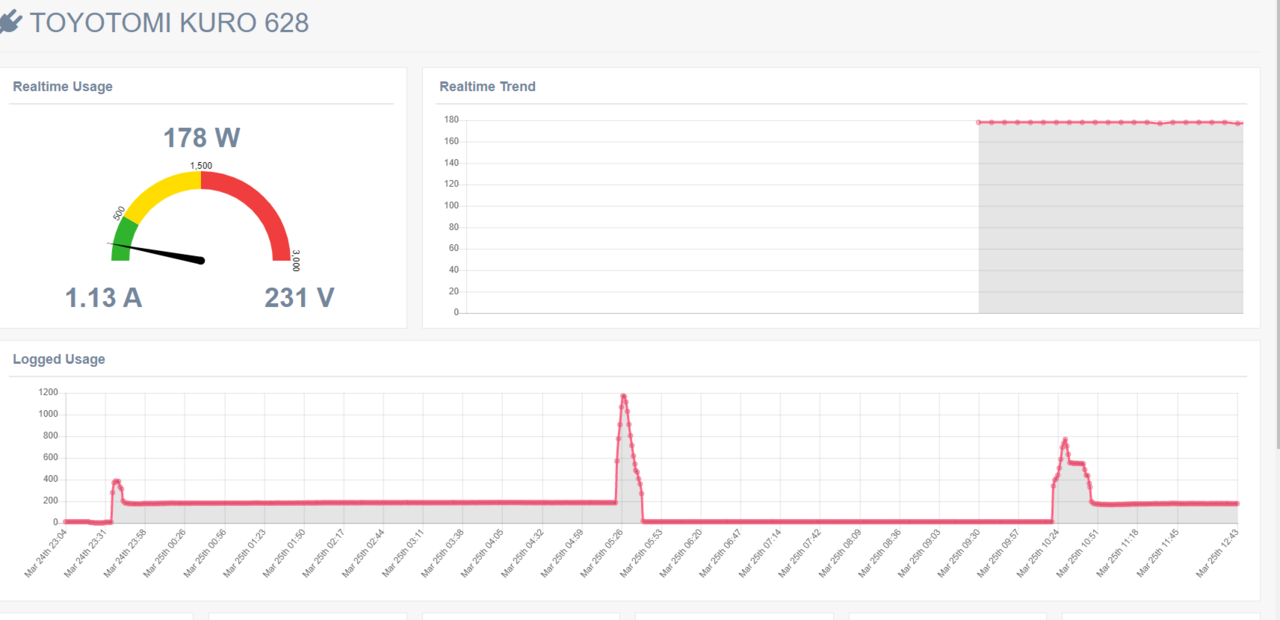Click the 100 label on Realtime Trend axis
The height and width of the screenshot is (620, 1280).
pos(451,205)
